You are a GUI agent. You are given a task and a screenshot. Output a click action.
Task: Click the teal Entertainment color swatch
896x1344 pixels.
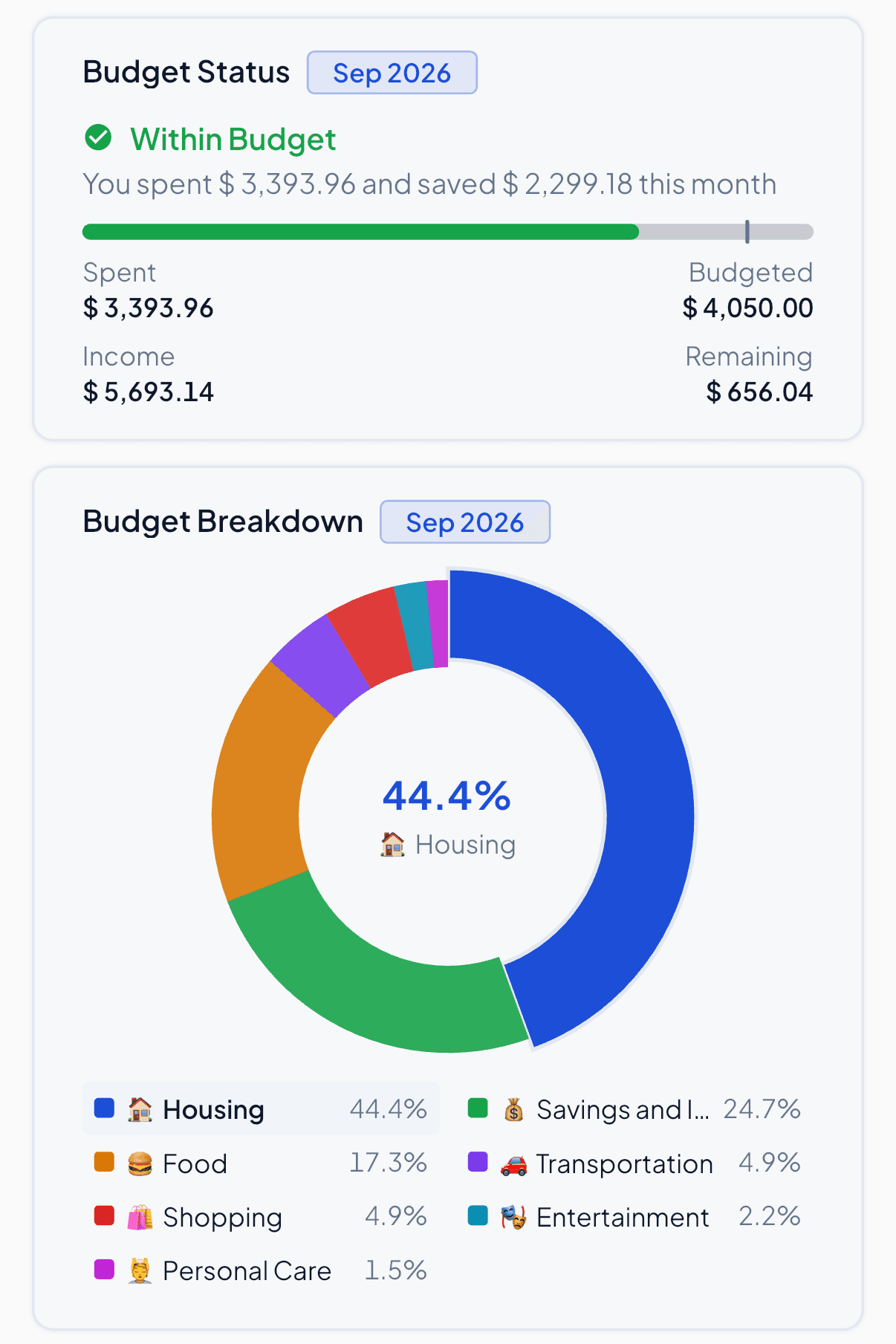[478, 1215]
